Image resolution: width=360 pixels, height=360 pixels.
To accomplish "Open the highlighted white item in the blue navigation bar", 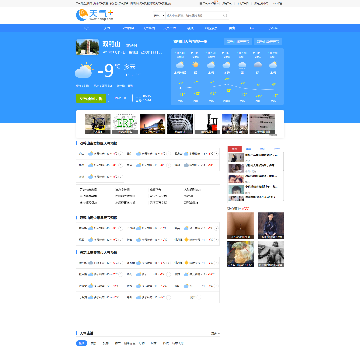I will [x=232, y=28].
